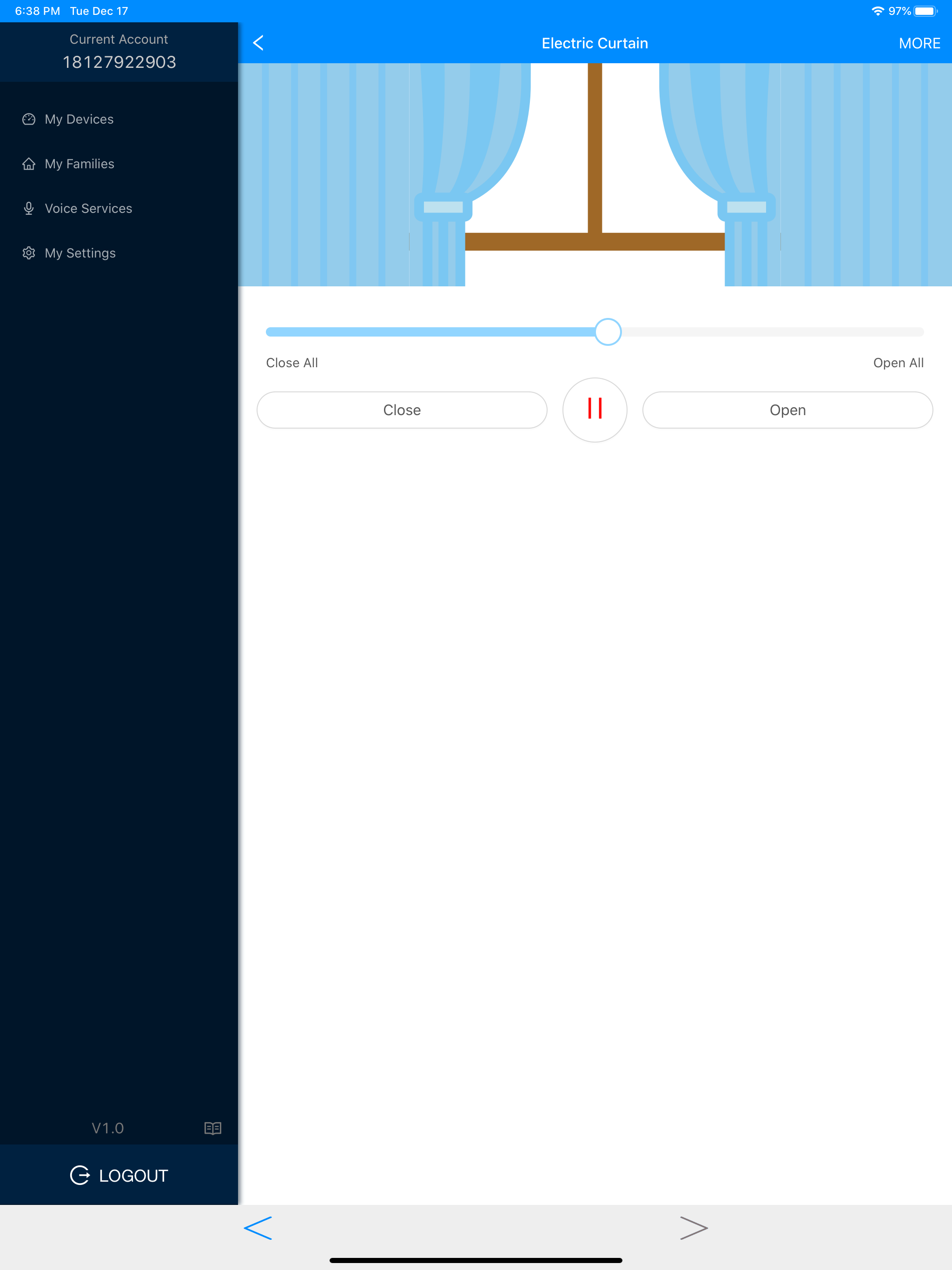Open the MORE options
This screenshot has height=1270, width=952.
point(919,43)
